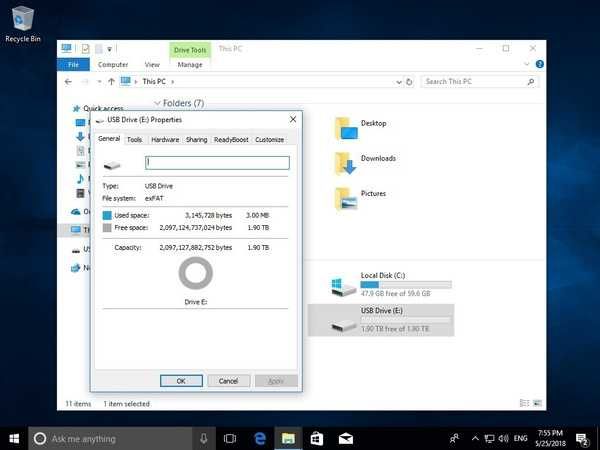Click the Refresh button in address bar
Screen dimensions: 600x450
(x=409, y=82)
